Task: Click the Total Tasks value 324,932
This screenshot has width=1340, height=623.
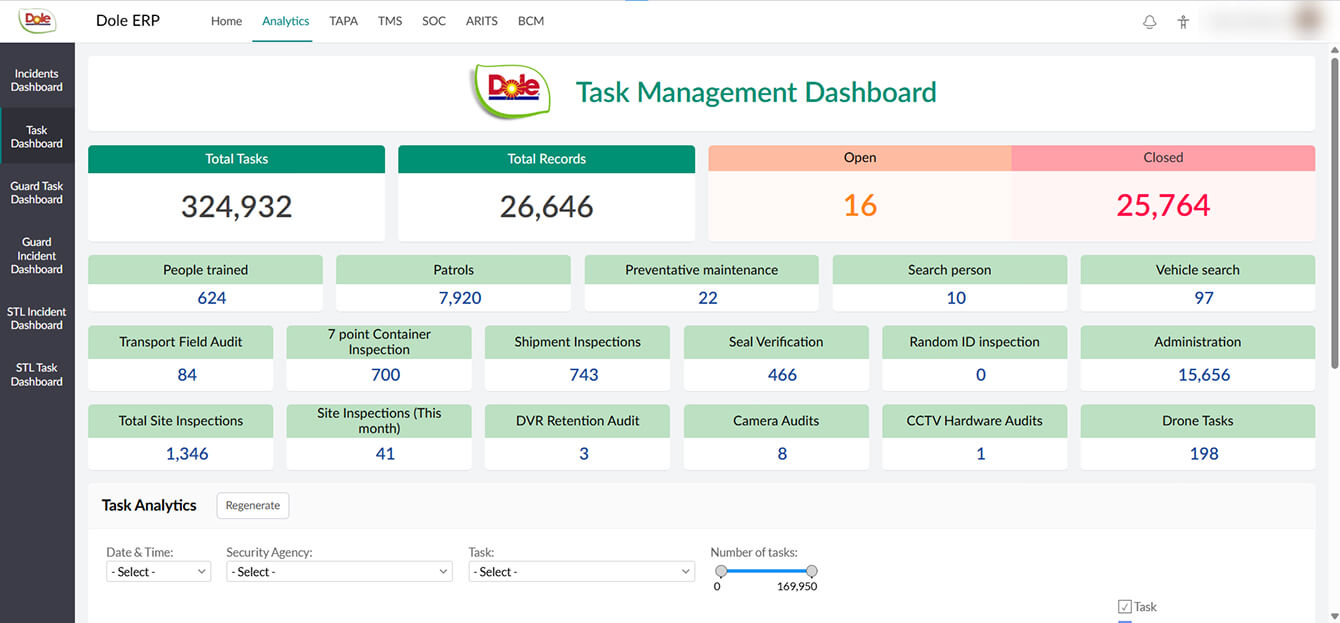Action: click(237, 206)
